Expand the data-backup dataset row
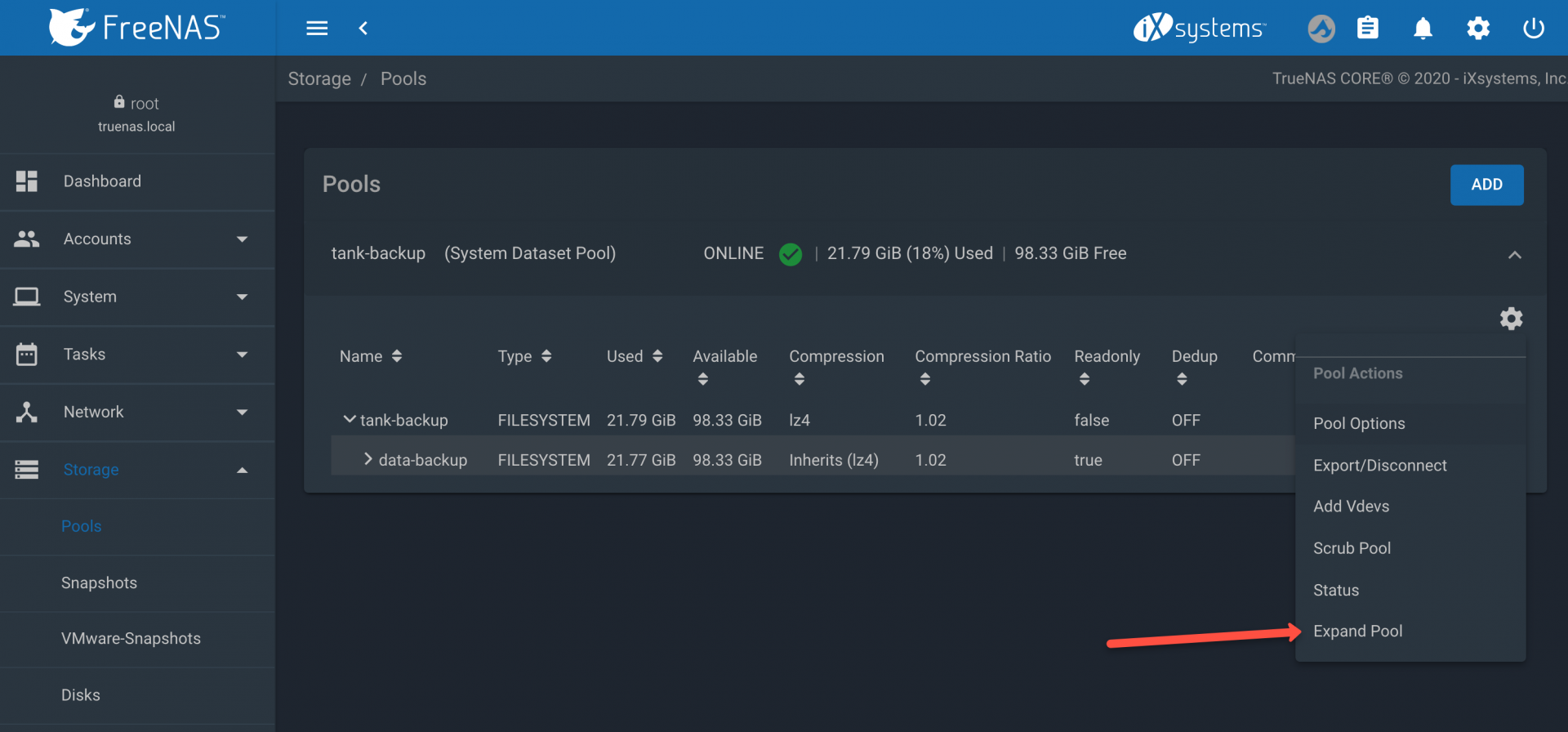The width and height of the screenshot is (1568, 732). pyautogui.click(x=368, y=459)
